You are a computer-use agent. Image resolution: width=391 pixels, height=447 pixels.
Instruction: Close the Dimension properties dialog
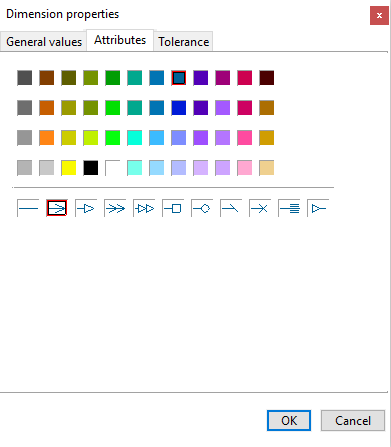(x=379, y=15)
